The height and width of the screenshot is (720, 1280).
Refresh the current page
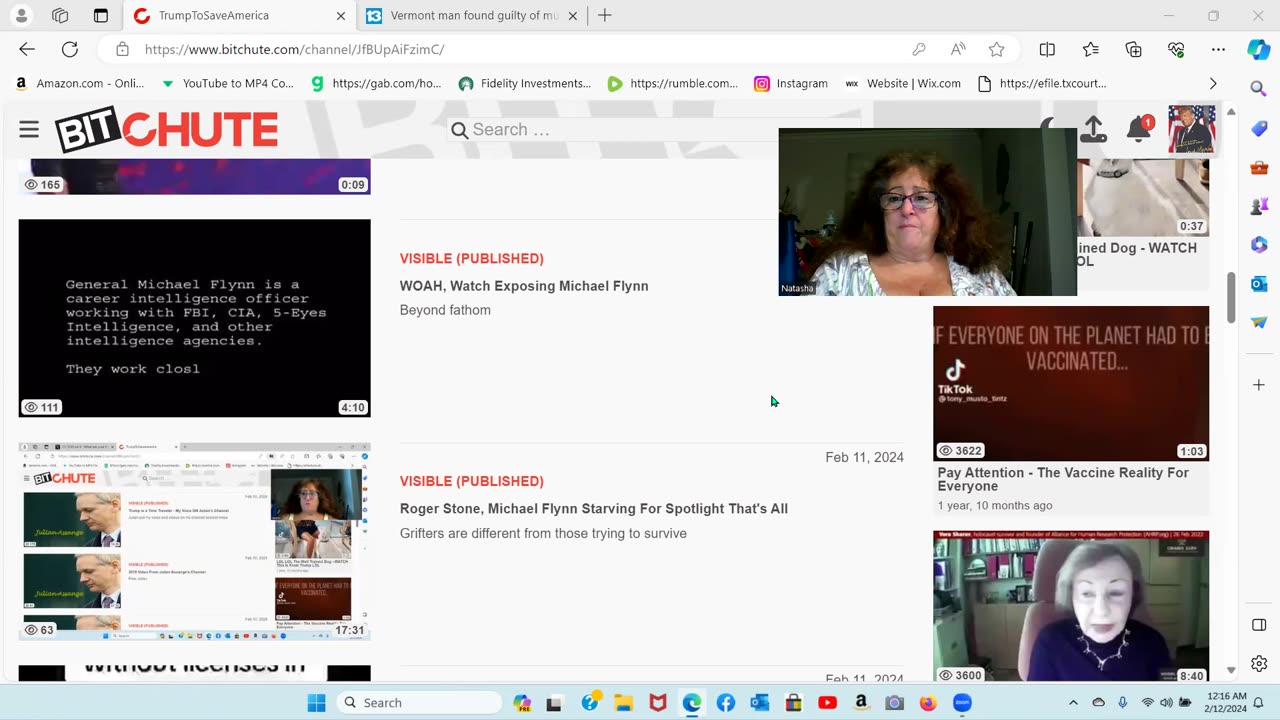(x=70, y=49)
